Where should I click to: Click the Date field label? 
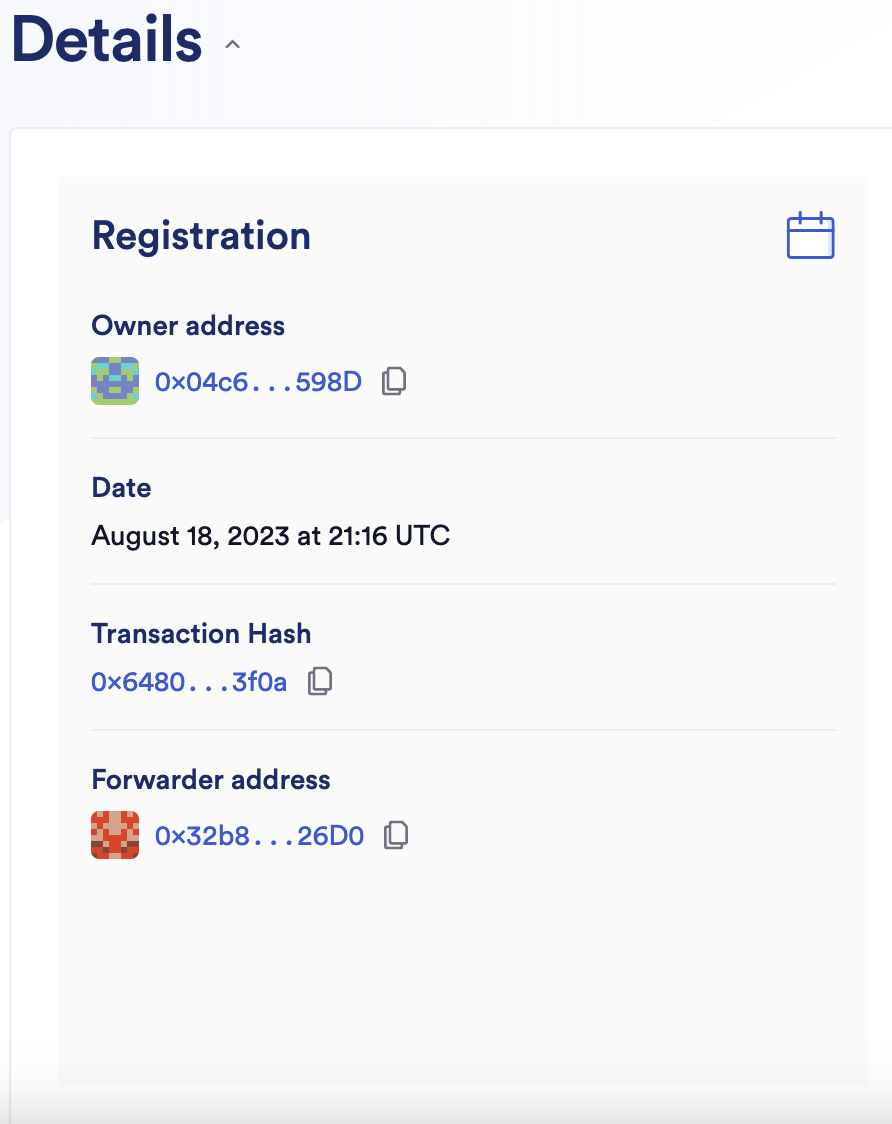click(121, 488)
